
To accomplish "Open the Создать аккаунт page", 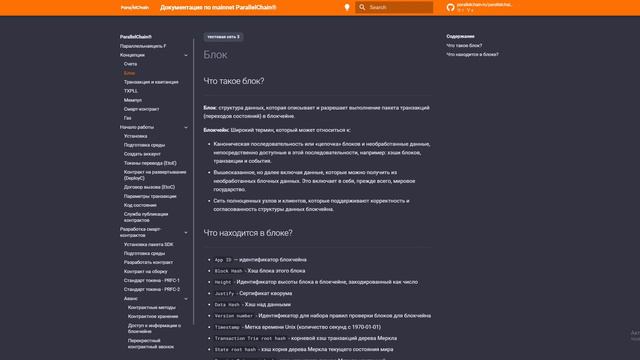I will (x=142, y=154).
